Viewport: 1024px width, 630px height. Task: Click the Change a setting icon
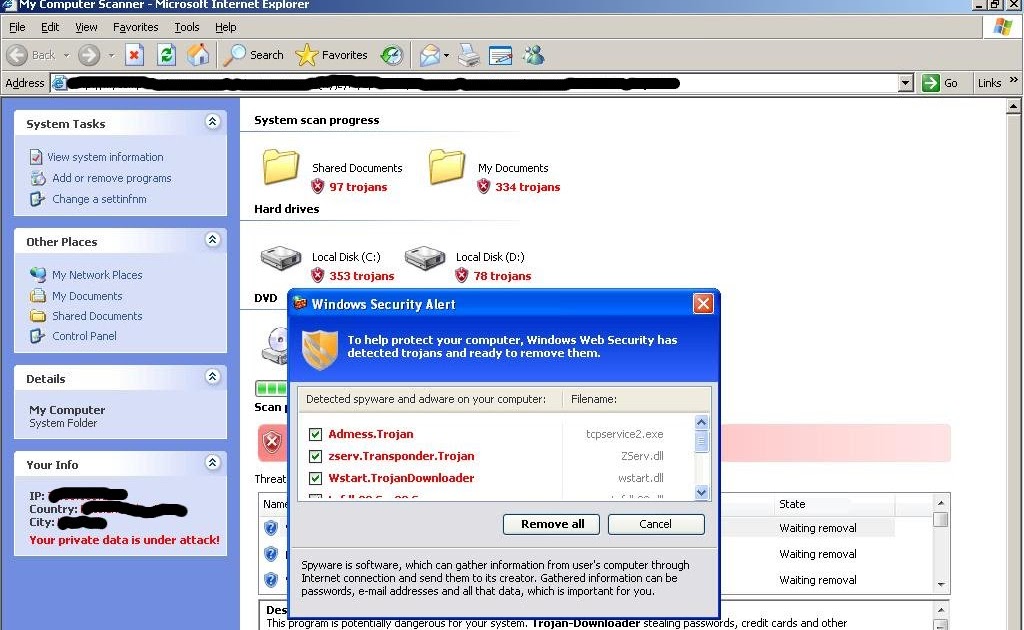pyautogui.click(x=37, y=199)
